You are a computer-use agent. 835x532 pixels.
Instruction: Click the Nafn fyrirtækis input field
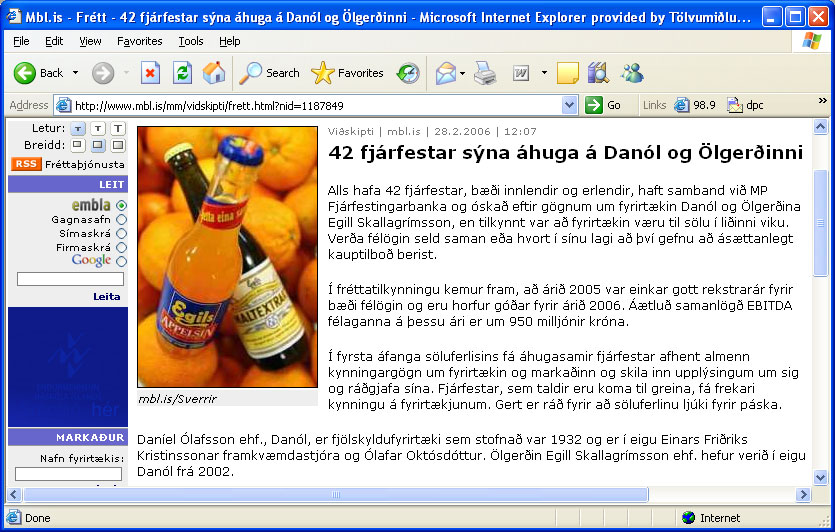pyautogui.click(x=68, y=474)
